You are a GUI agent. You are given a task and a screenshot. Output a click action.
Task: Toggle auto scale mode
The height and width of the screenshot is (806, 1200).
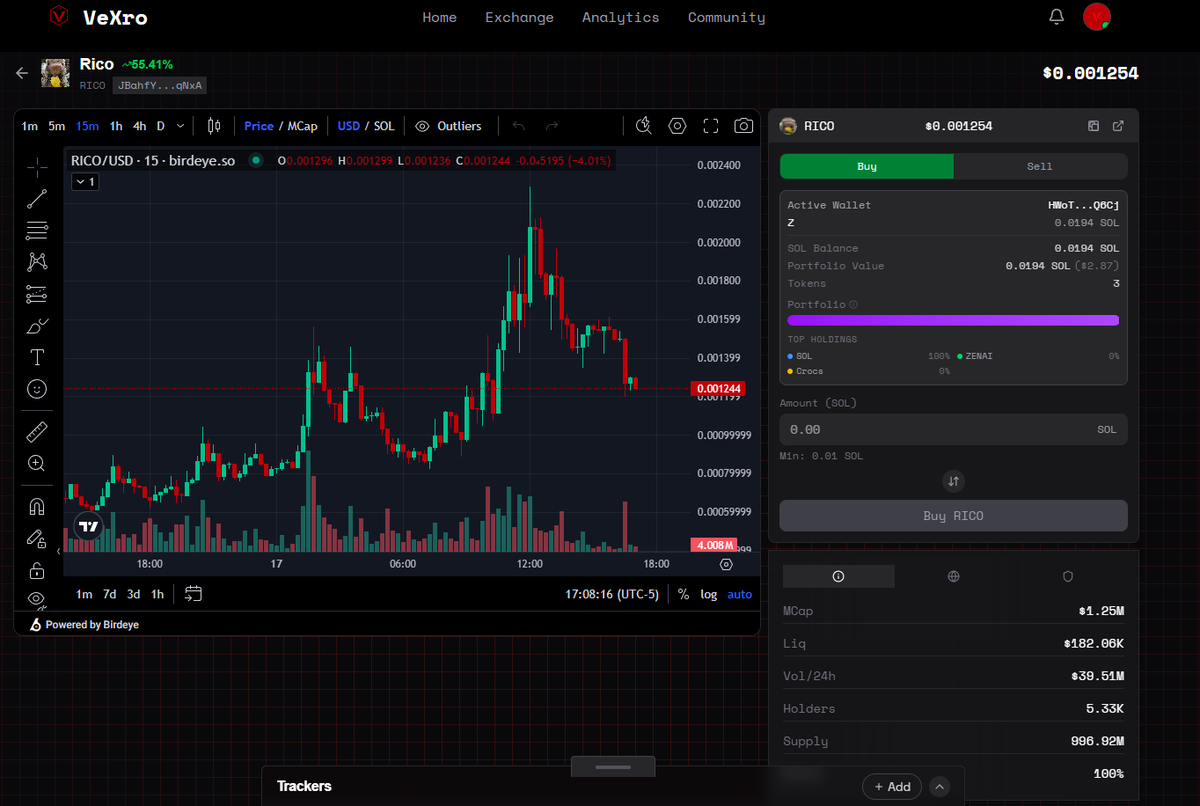[x=740, y=594]
